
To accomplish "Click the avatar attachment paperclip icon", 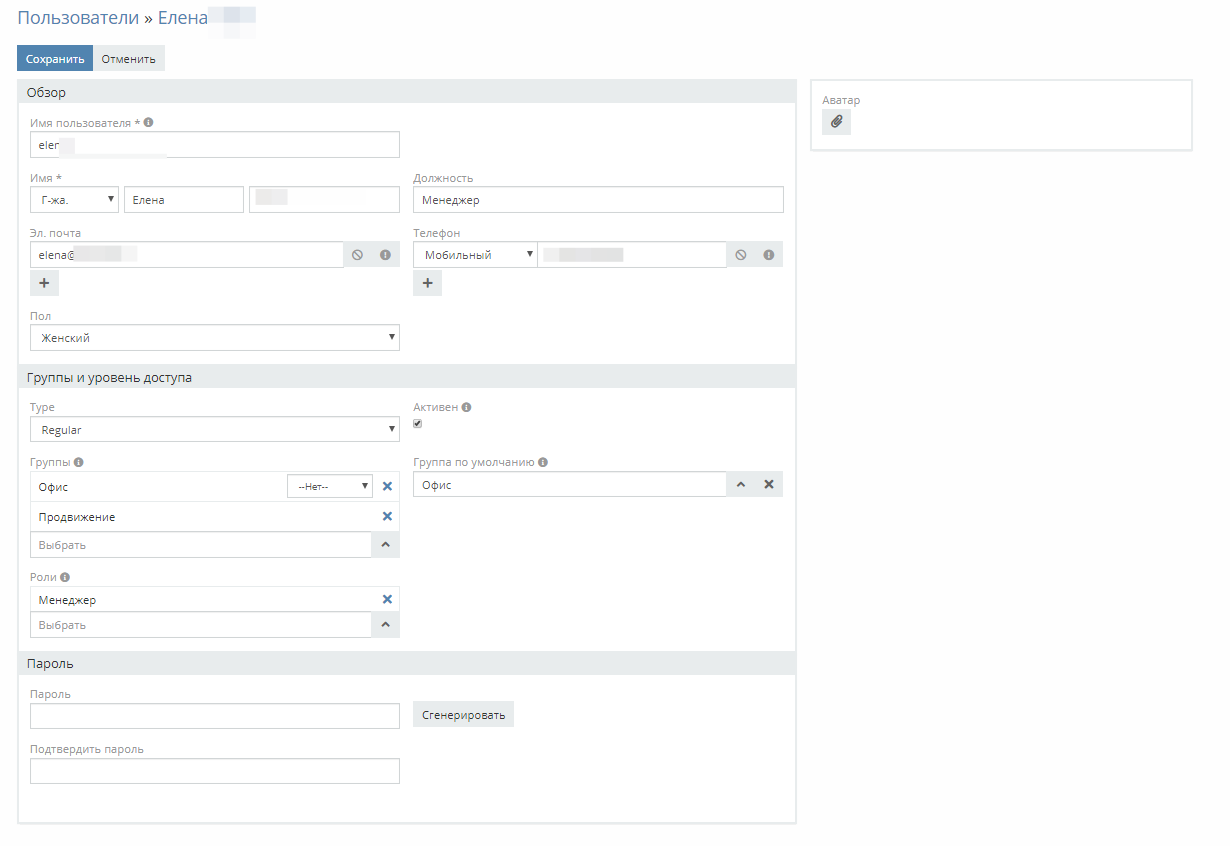I will coord(836,122).
